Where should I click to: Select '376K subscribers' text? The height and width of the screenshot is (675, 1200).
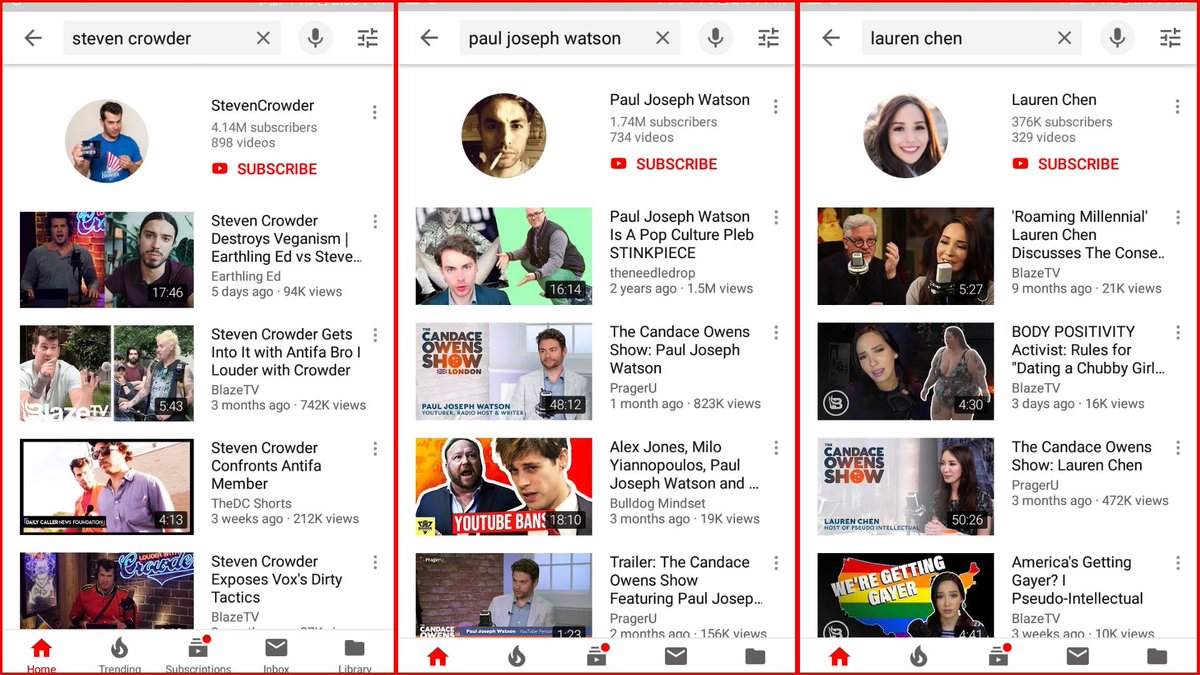[x=1062, y=122]
